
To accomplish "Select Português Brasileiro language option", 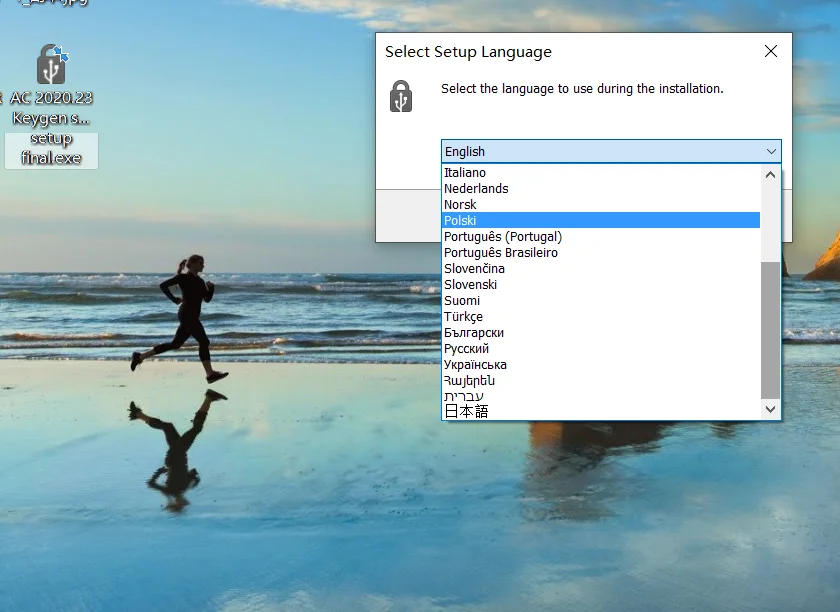I will coord(601,252).
